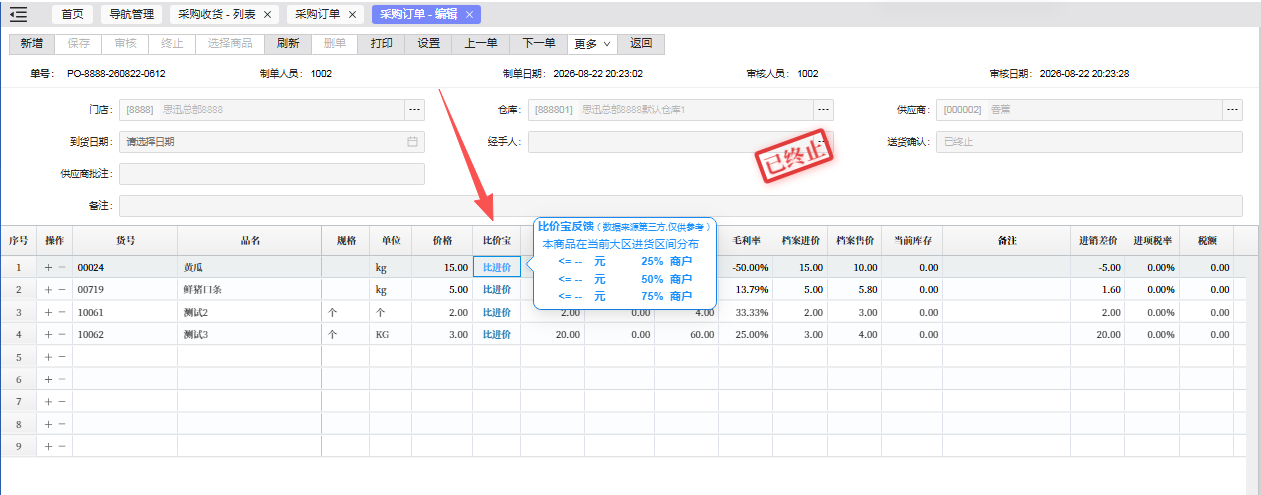Open the 仓库 lookup ellipsis button
The height and width of the screenshot is (495, 1261).
tap(823, 110)
